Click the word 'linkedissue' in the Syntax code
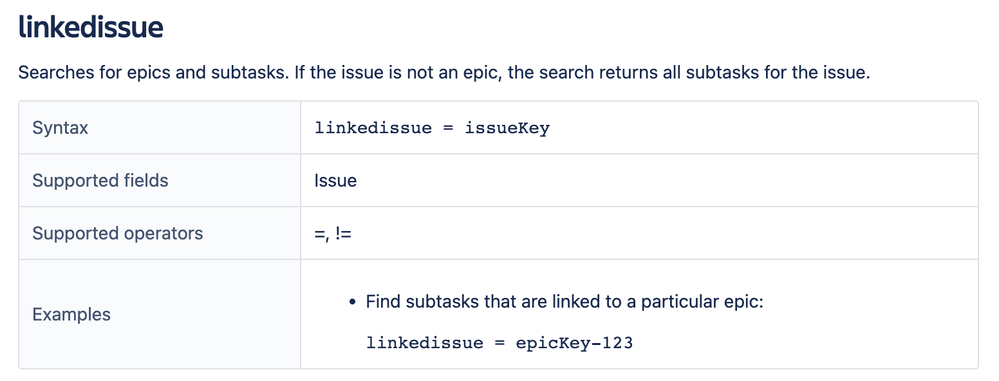Screen dimensions: 999x381 point(373,128)
